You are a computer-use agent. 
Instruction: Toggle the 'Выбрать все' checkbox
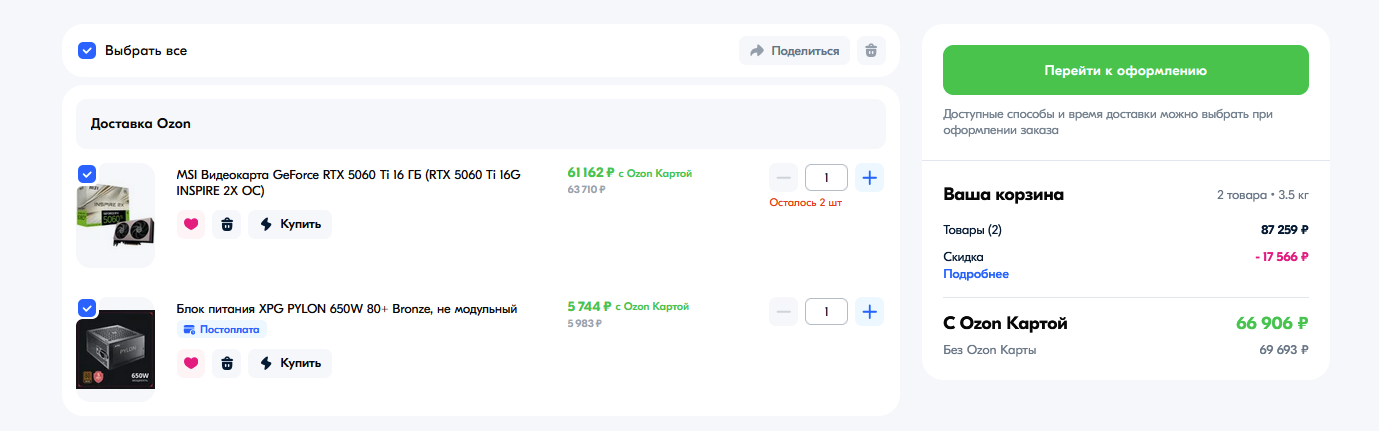tap(87, 50)
